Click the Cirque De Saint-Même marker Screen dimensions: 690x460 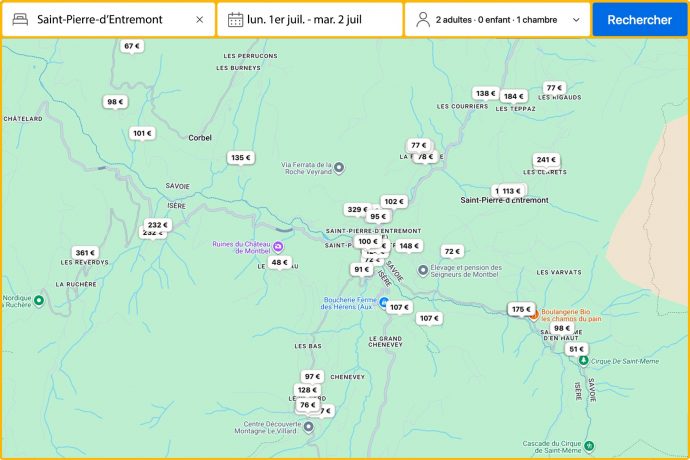click(x=583, y=360)
